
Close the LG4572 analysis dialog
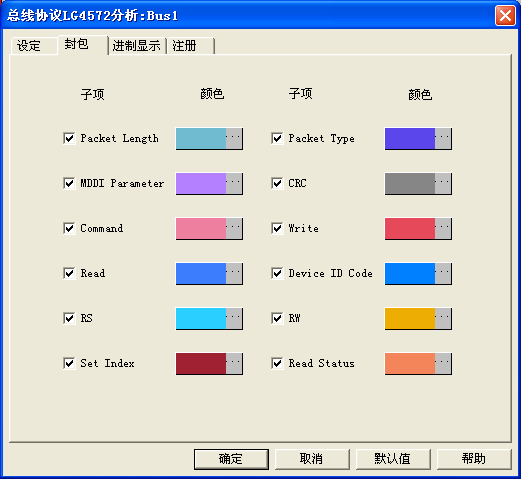tap(505, 16)
